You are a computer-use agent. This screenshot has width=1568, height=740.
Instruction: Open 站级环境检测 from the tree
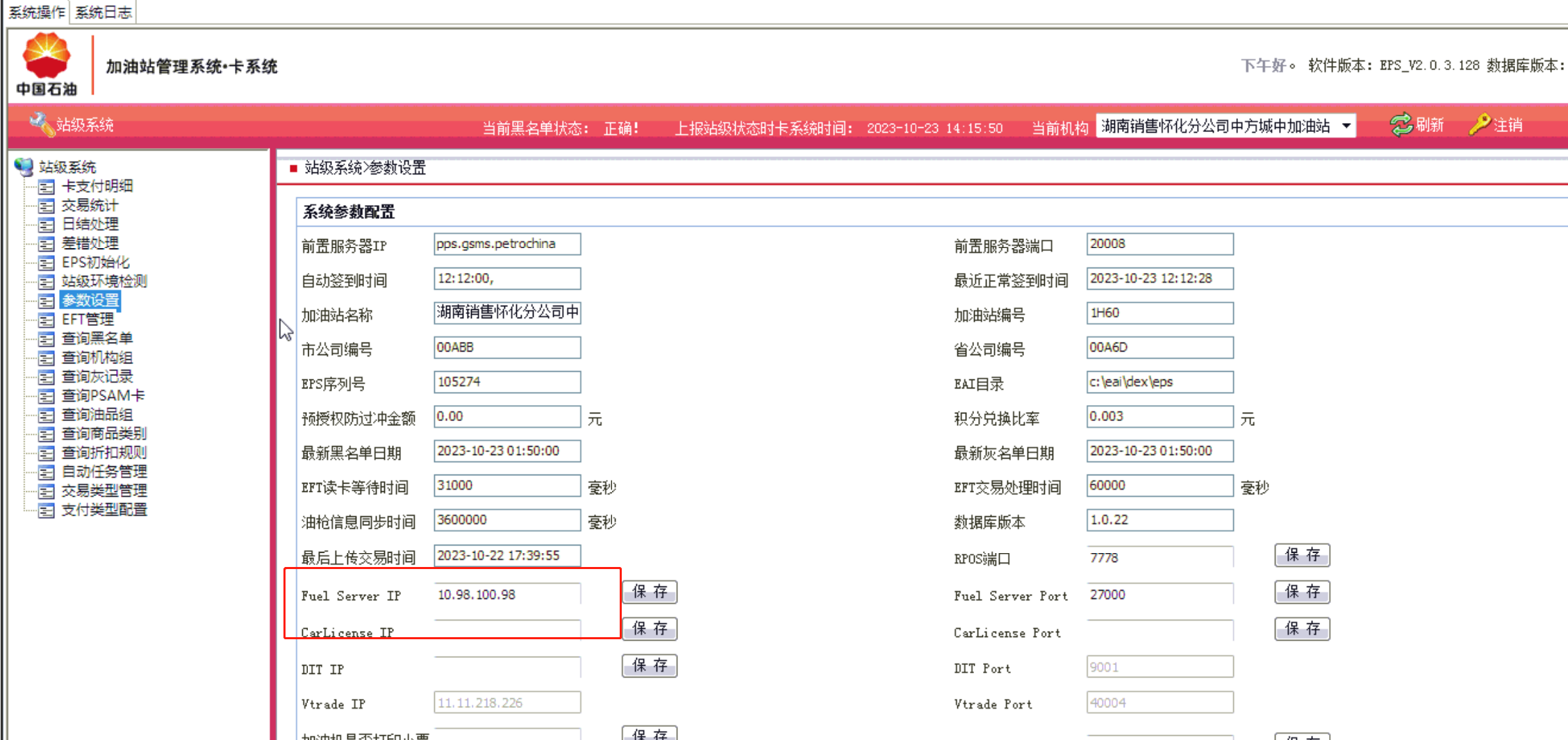point(104,281)
